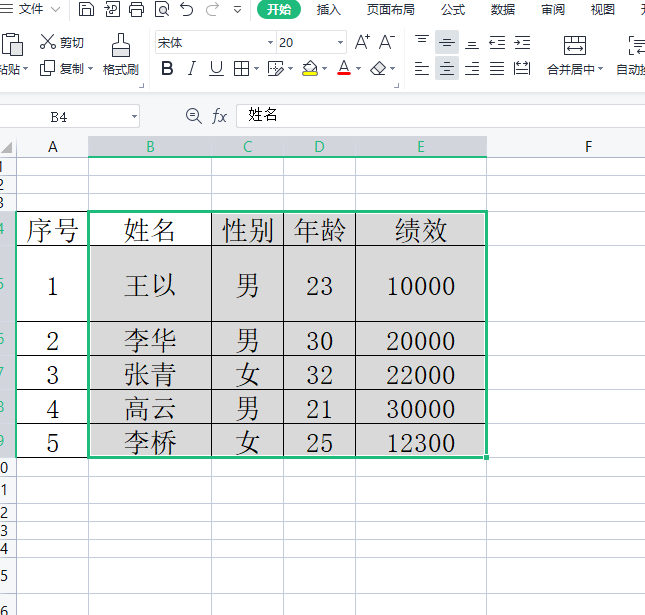Switch to the 插入 tab

[329, 9]
